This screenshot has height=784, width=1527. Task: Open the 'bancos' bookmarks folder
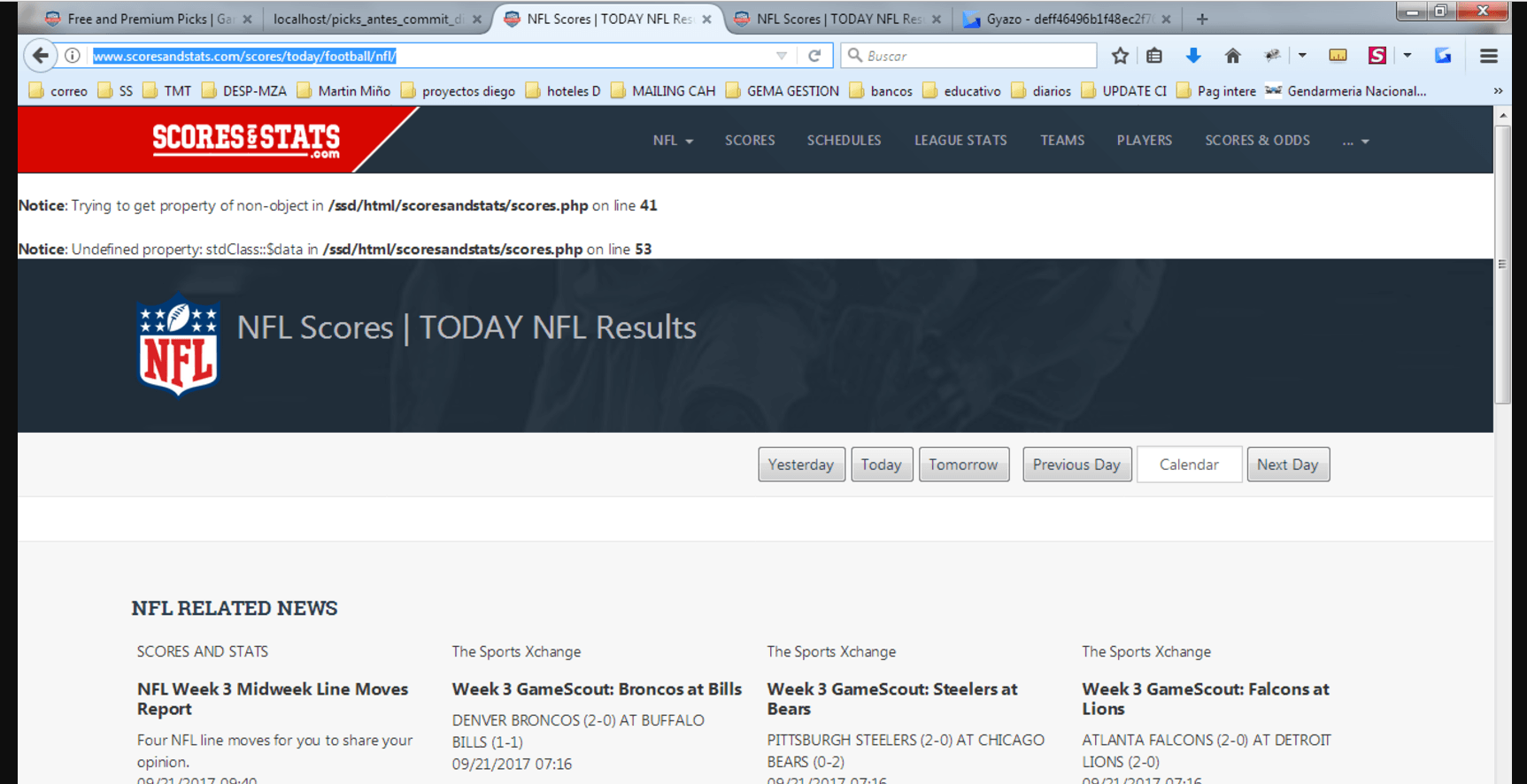(x=881, y=91)
